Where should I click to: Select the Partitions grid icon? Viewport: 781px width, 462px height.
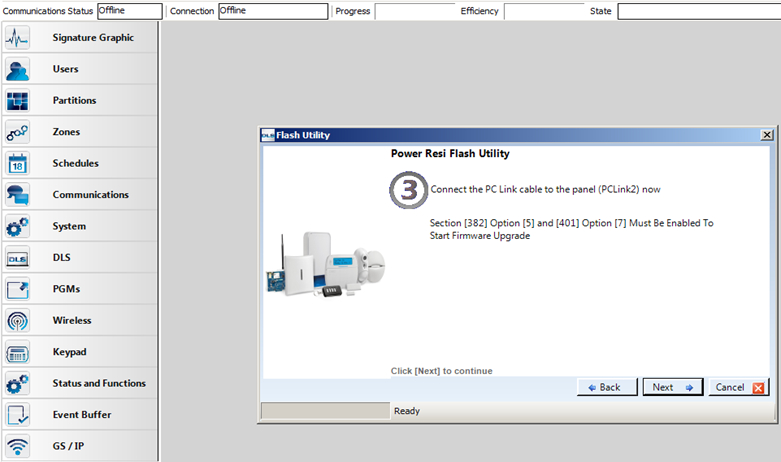pyautogui.click(x=18, y=101)
